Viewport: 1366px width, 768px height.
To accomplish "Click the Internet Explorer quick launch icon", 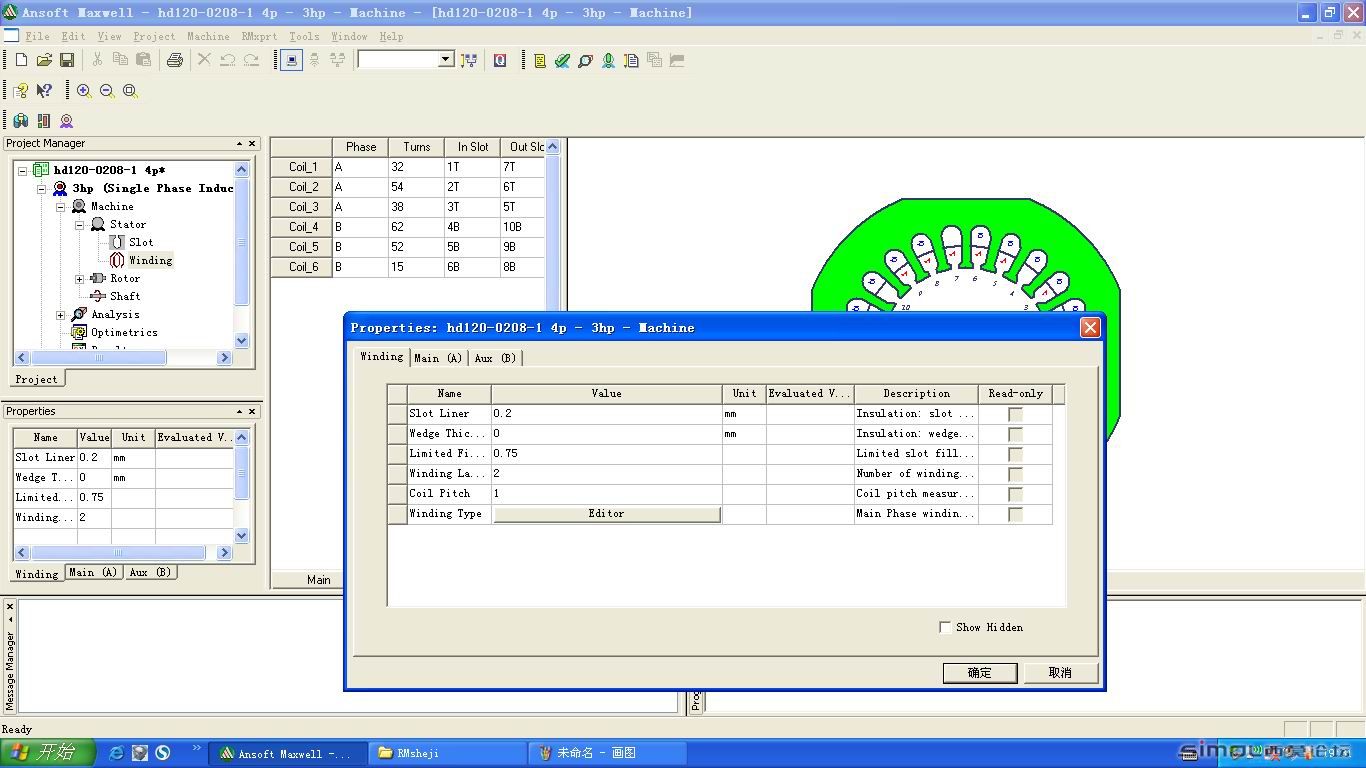I will 116,753.
